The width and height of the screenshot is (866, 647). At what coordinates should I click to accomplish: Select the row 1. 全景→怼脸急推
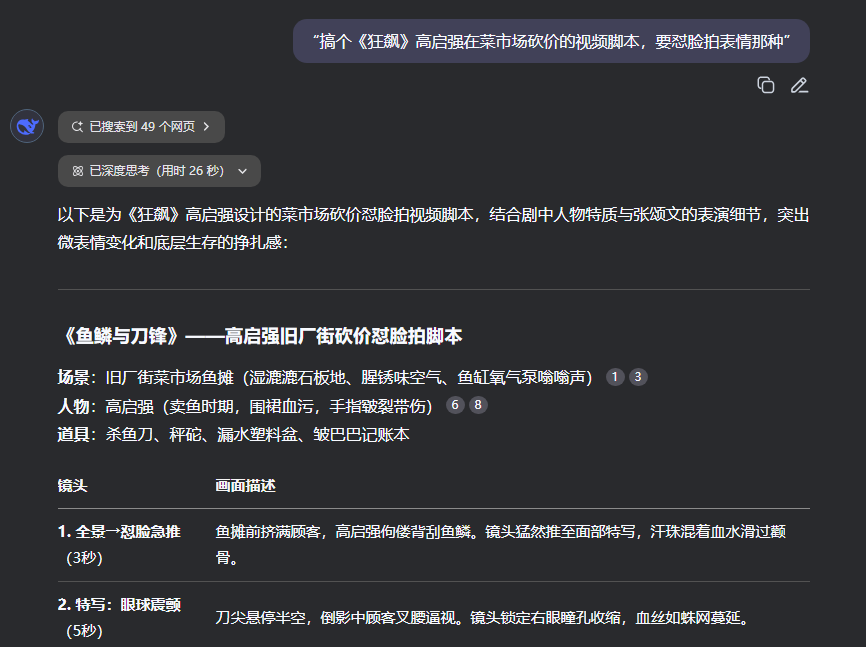coord(434,545)
